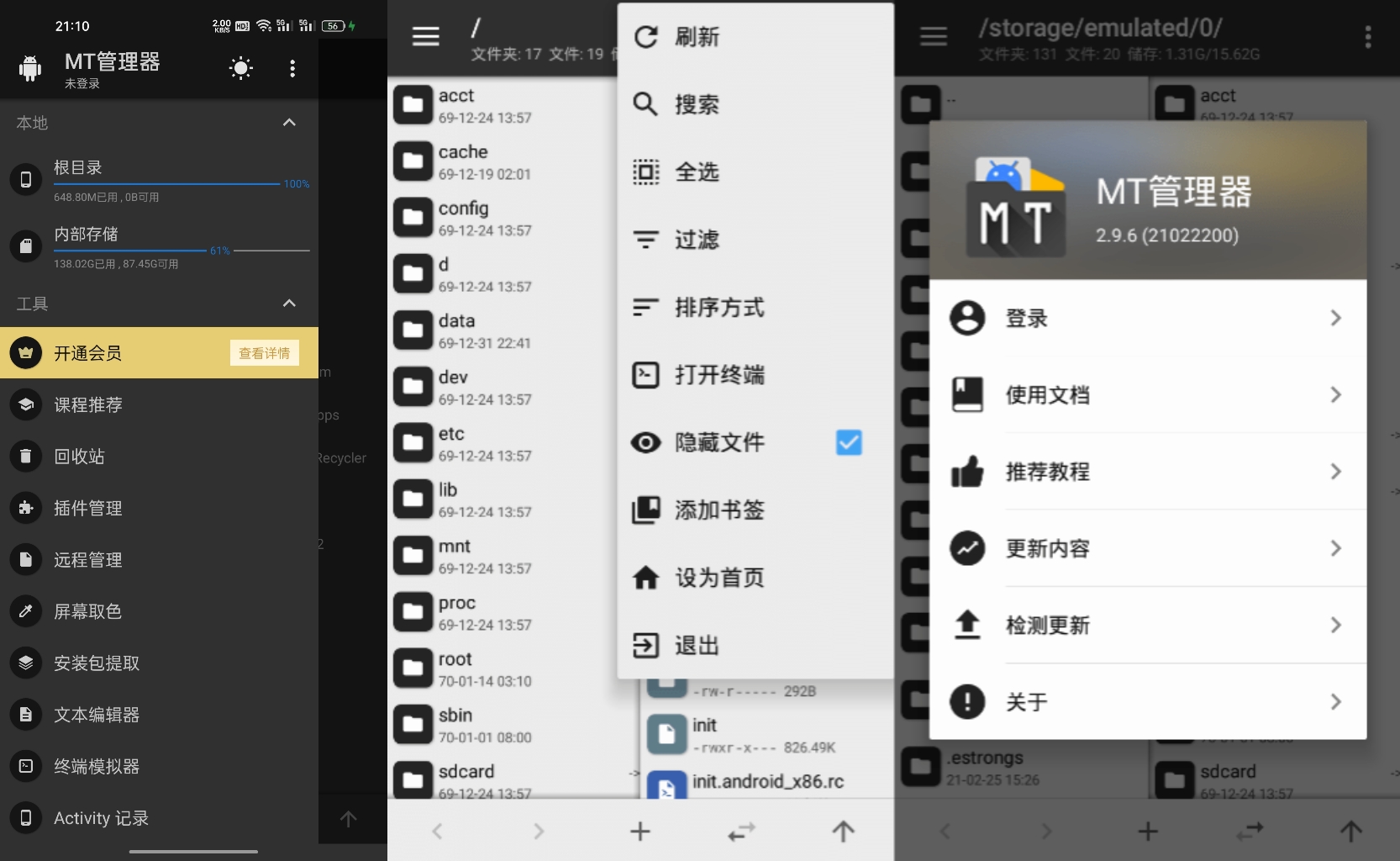Viewport: 1400px width, 861px height.
Task: Open the .estrongs folder
Action: tap(1022, 768)
